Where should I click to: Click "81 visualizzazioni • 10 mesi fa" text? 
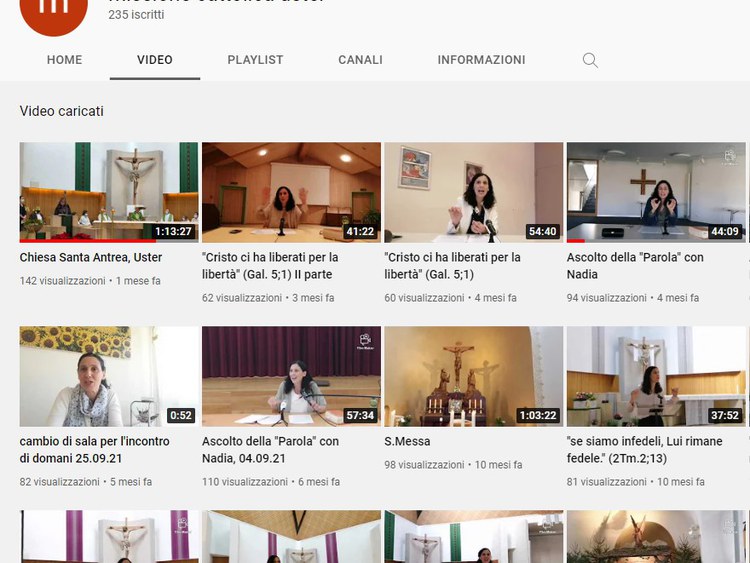(x=636, y=482)
